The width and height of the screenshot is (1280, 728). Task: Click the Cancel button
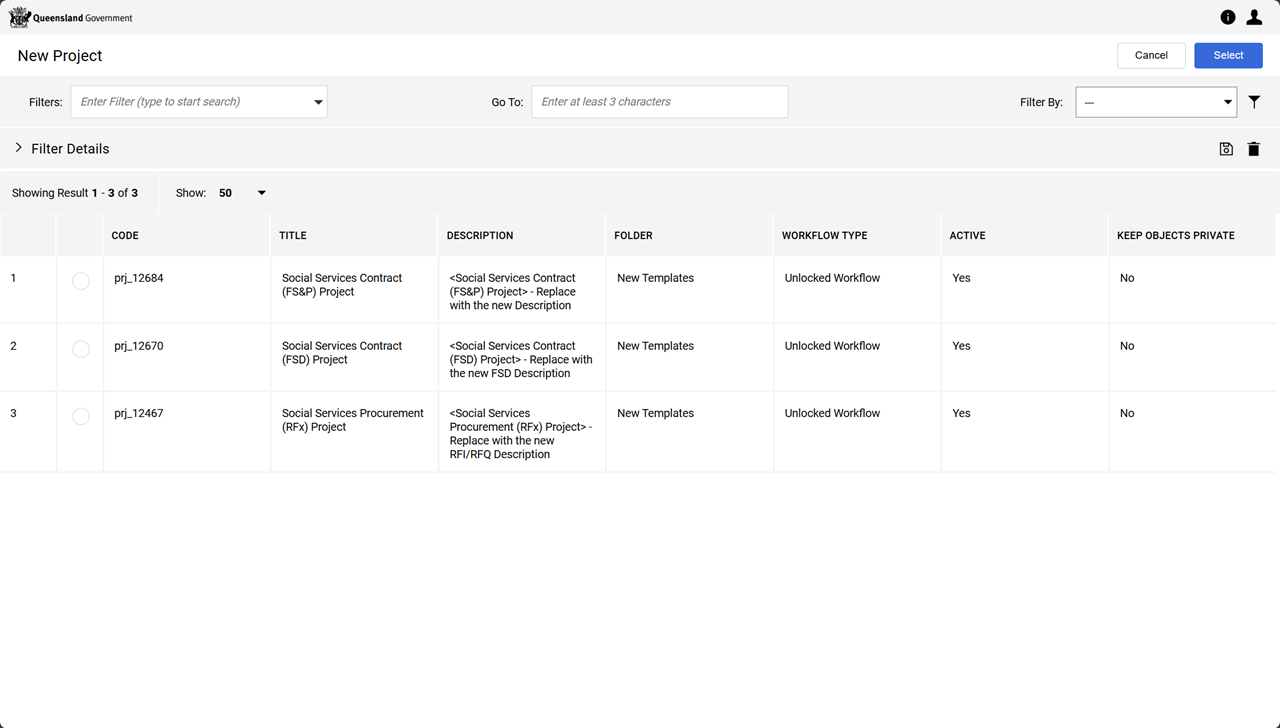[x=1151, y=56]
